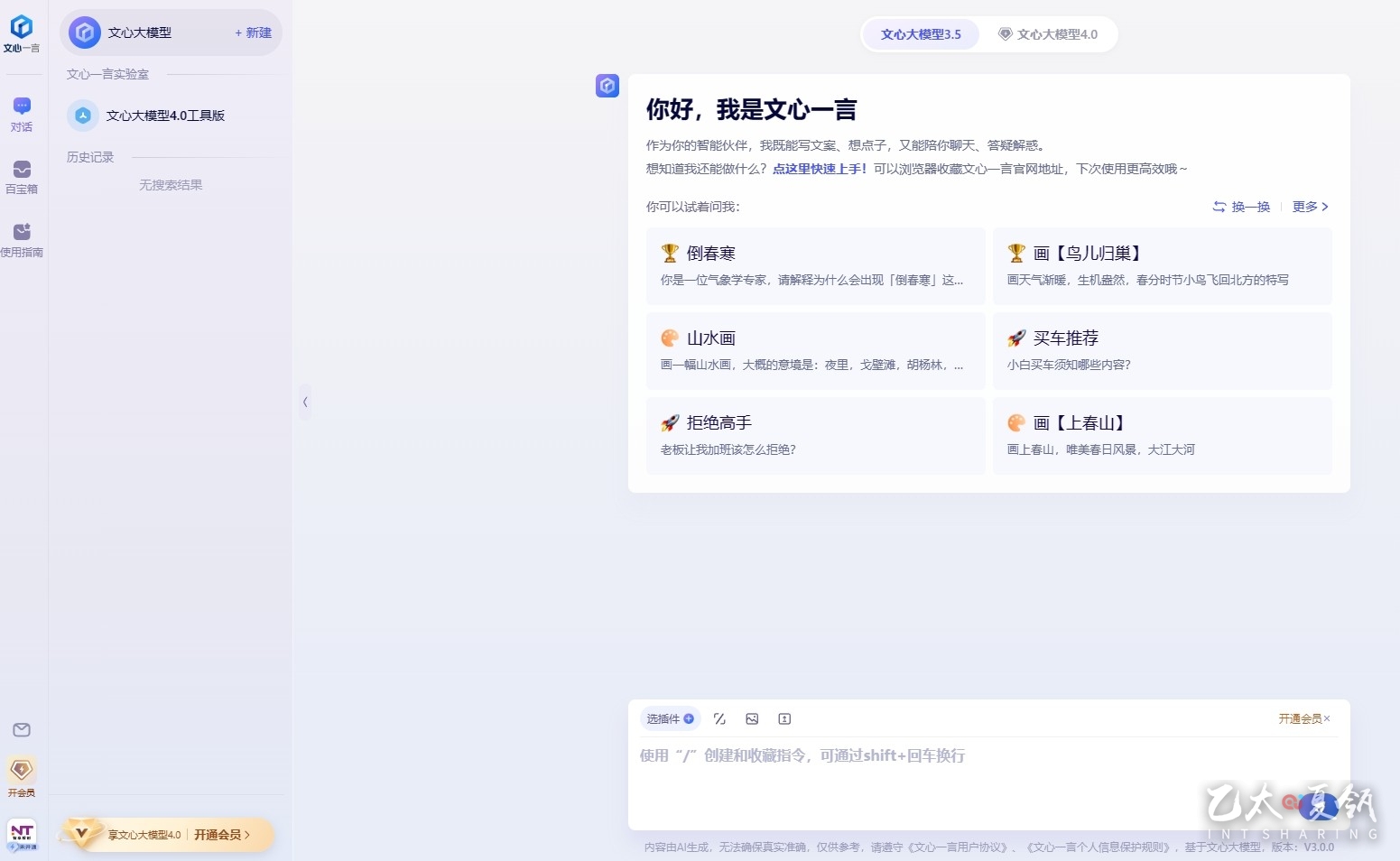Click the NT icon in the bottom-left sidebar
This screenshot has height=861, width=1400.
(22, 835)
